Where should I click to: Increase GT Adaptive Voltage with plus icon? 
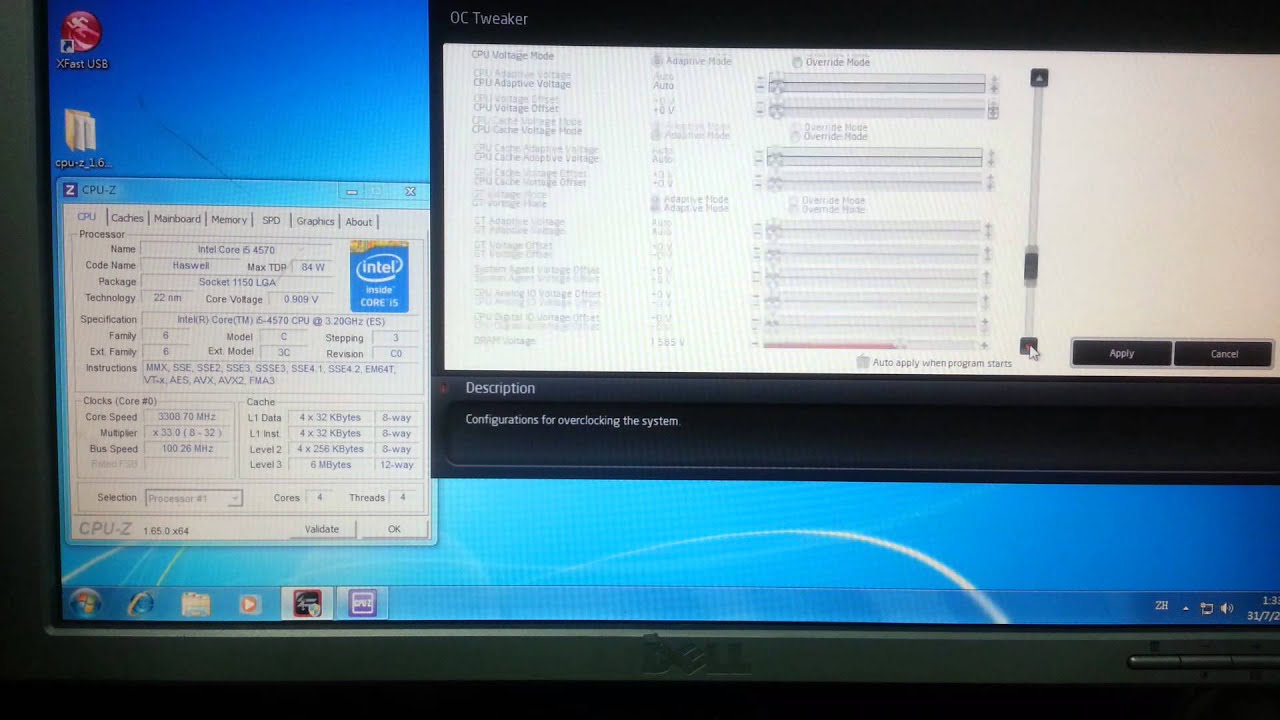(x=988, y=231)
